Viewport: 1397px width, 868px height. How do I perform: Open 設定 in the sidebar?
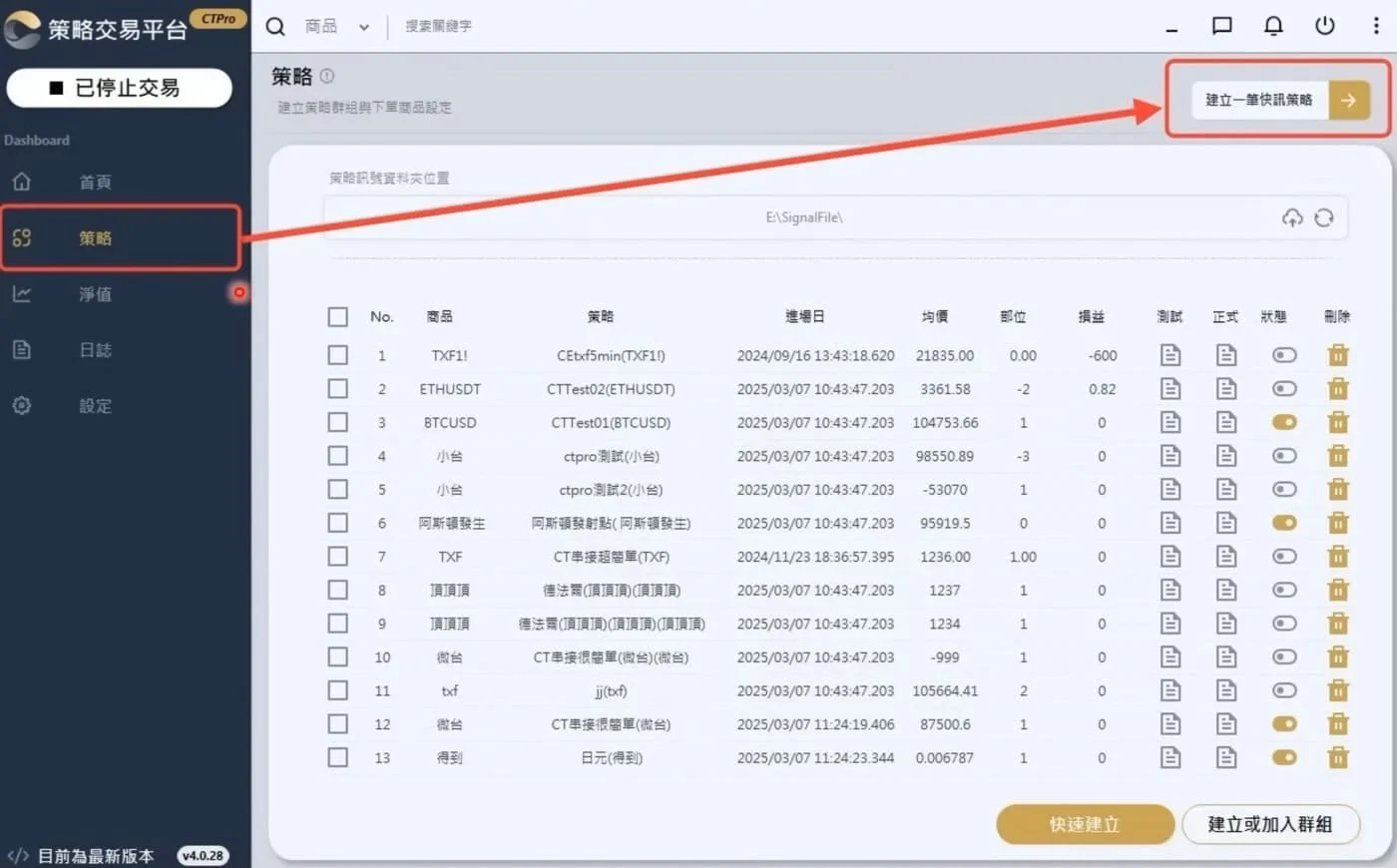(x=96, y=406)
